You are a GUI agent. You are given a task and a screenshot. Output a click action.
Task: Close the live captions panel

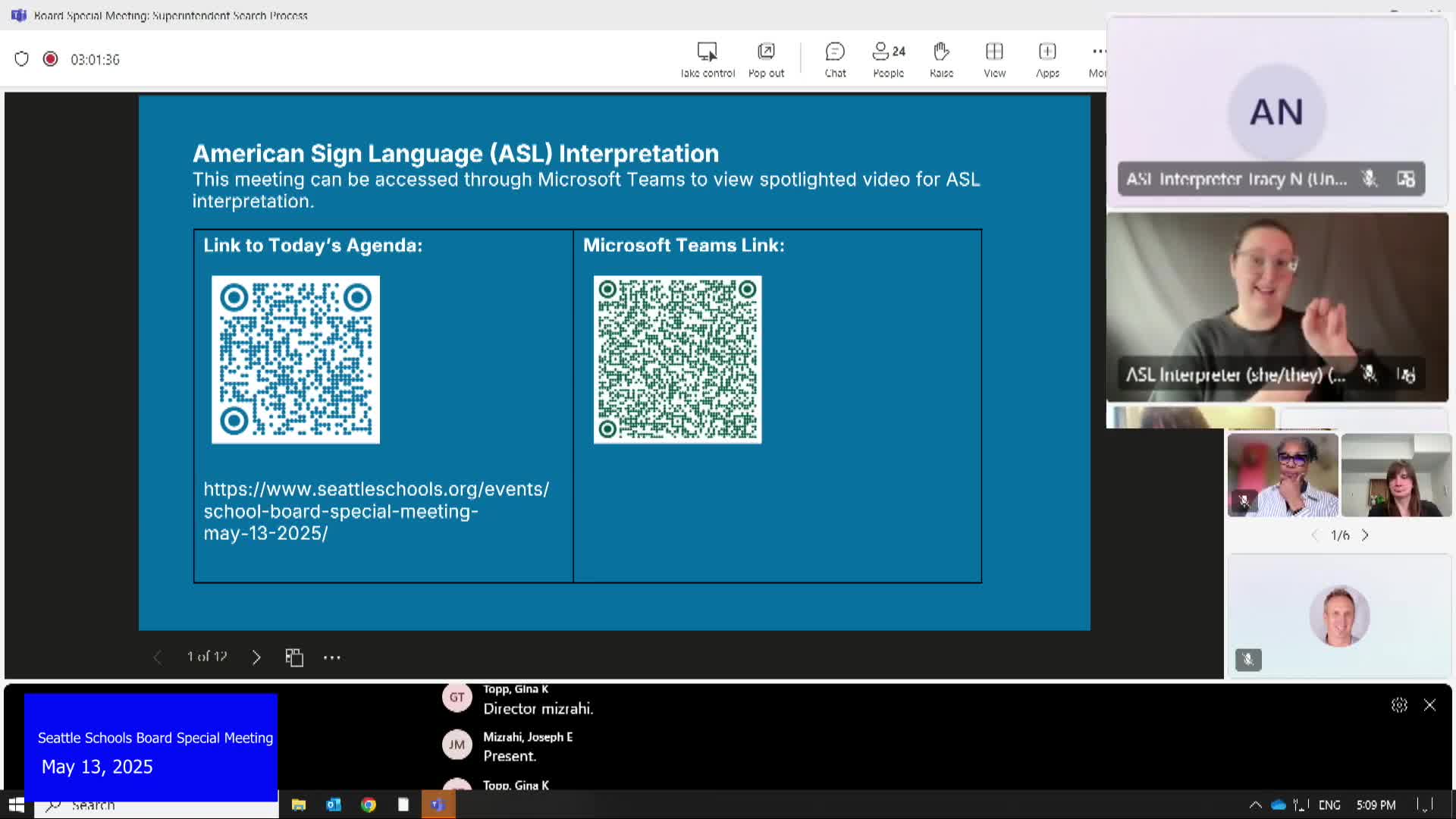click(1429, 705)
